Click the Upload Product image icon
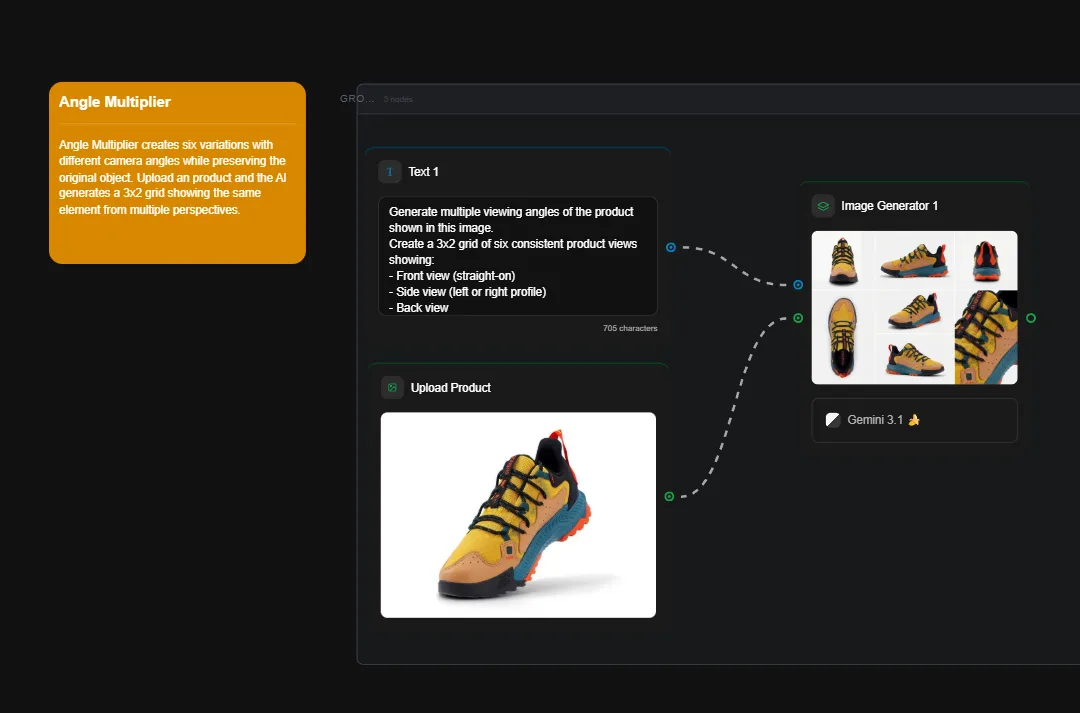 click(391, 387)
